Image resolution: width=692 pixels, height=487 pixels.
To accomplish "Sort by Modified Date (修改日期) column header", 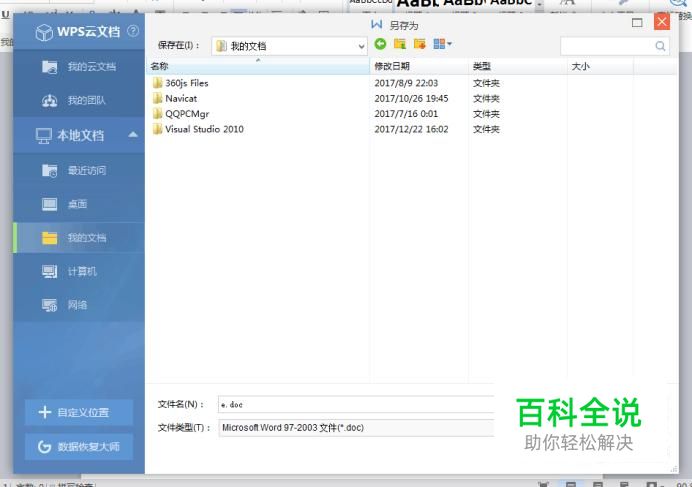I will tap(419, 66).
